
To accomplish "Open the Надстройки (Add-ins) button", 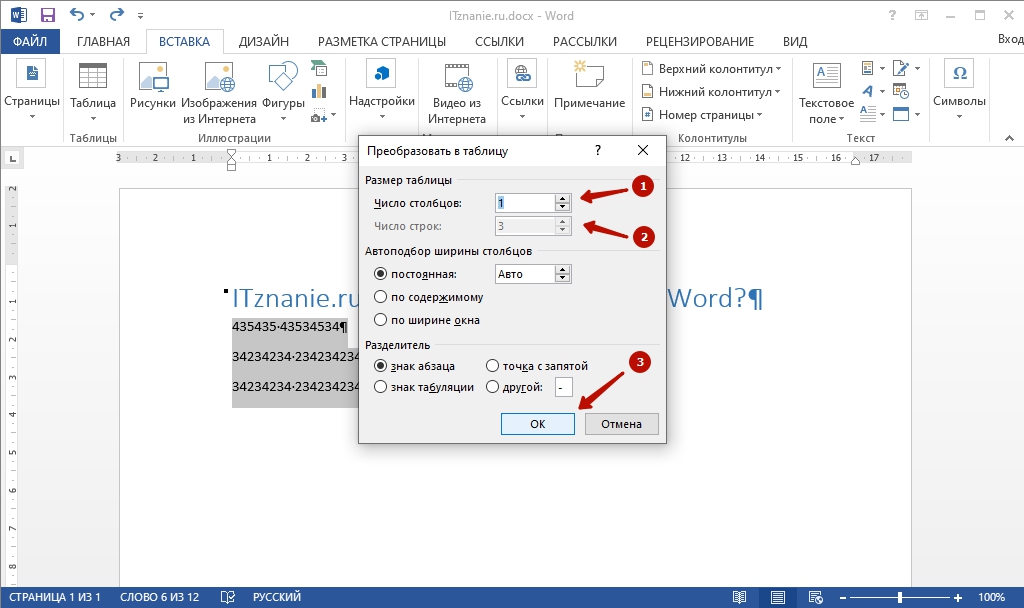I will pyautogui.click(x=381, y=90).
